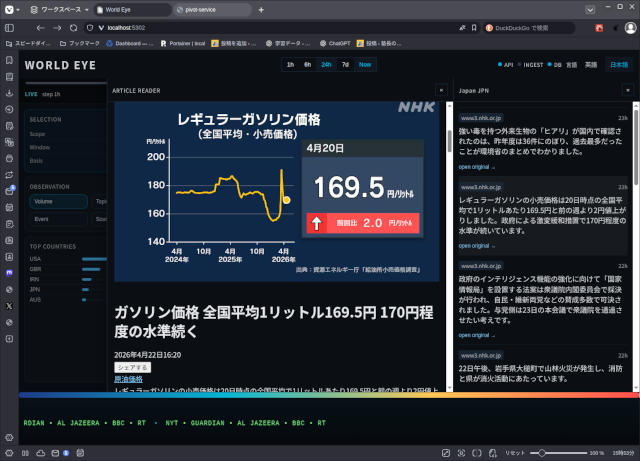This screenshot has height=461, width=640.
Task: Select the Volume observation option
Action: (x=44, y=201)
